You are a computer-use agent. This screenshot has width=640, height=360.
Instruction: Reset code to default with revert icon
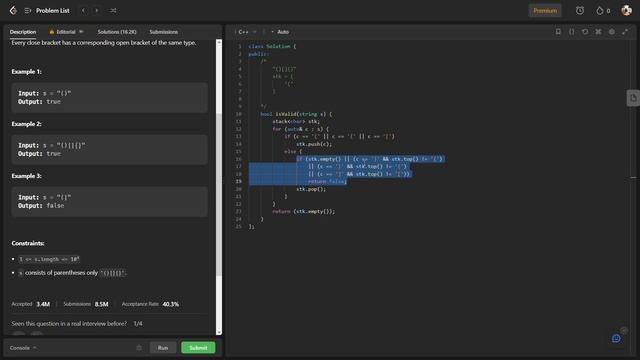click(x=585, y=31)
